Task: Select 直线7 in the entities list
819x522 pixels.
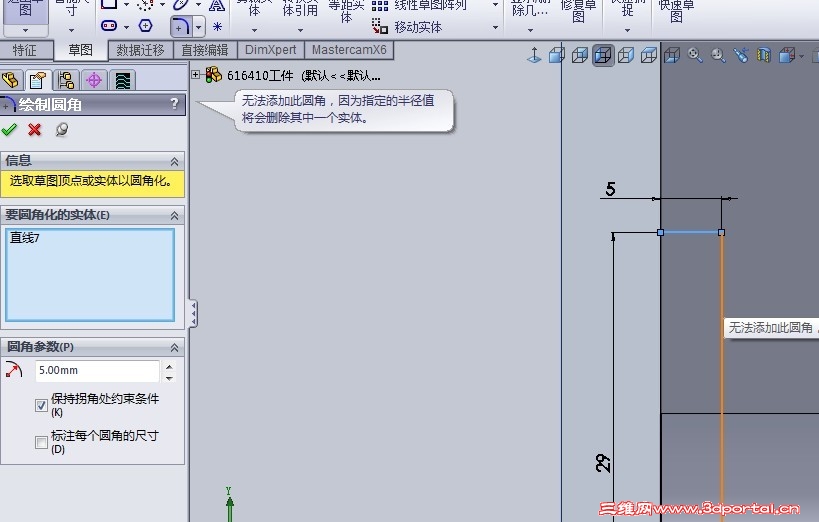Action: [x=25, y=238]
